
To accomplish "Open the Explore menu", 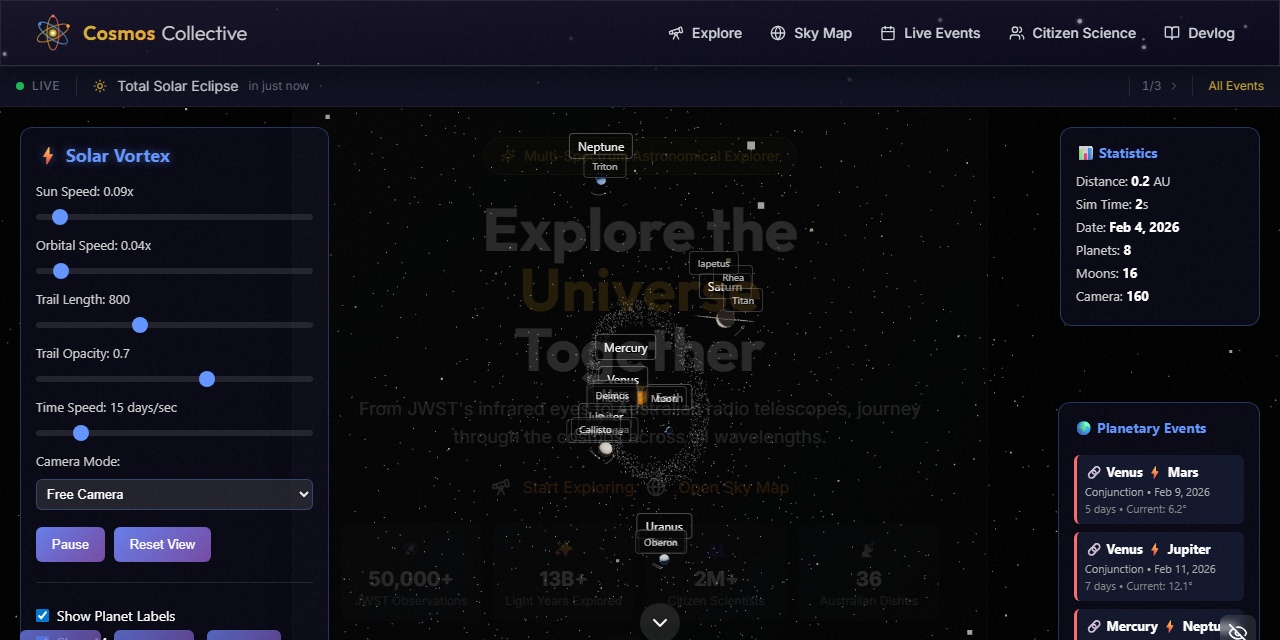I will [706, 33].
